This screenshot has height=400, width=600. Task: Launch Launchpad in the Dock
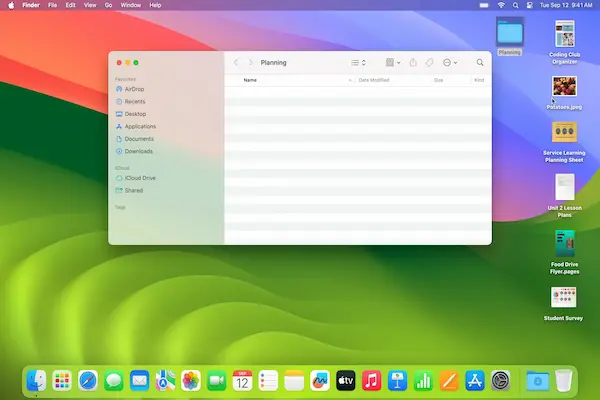tap(62, 380)
